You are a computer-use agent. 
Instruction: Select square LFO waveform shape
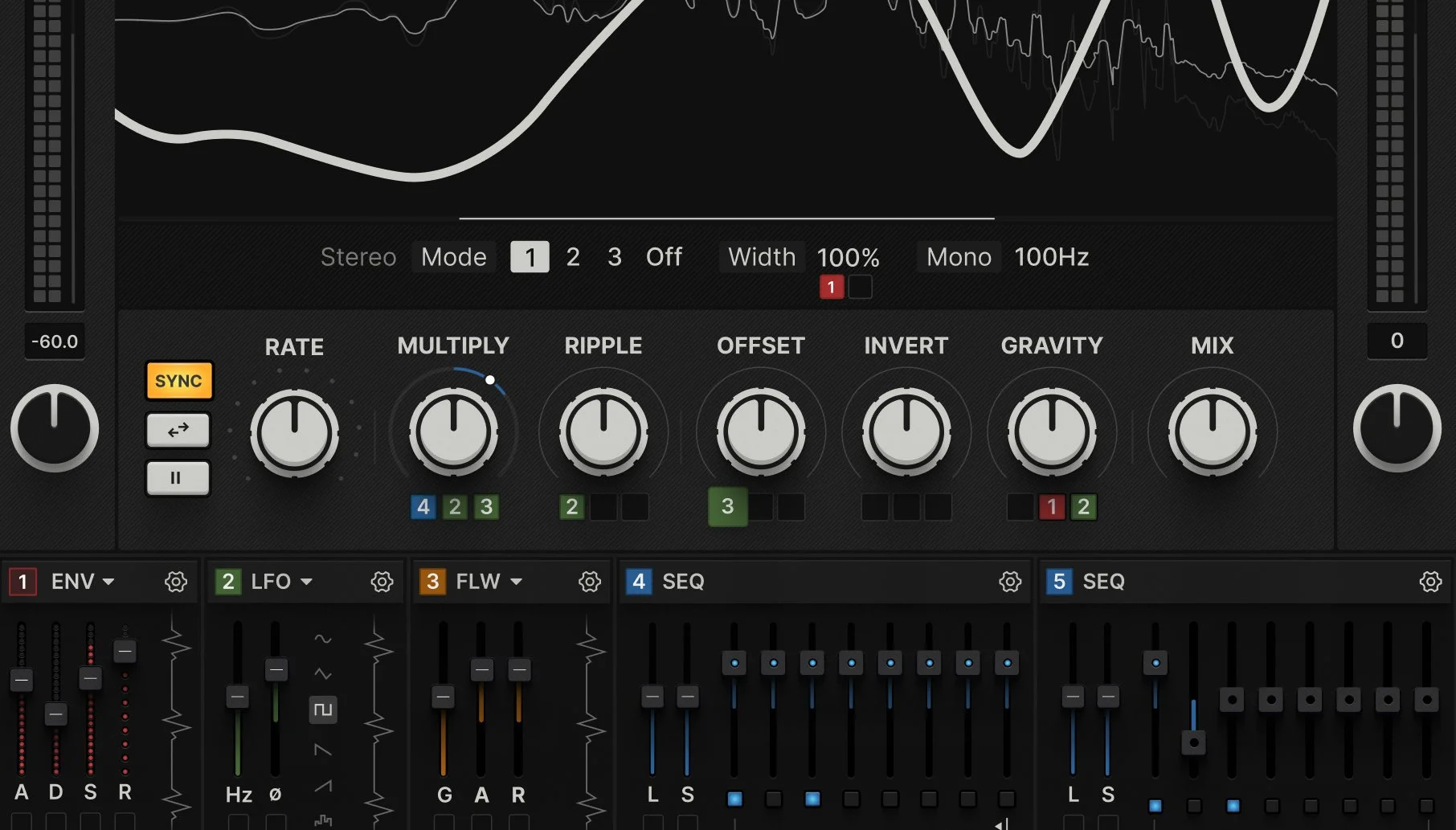323,709
